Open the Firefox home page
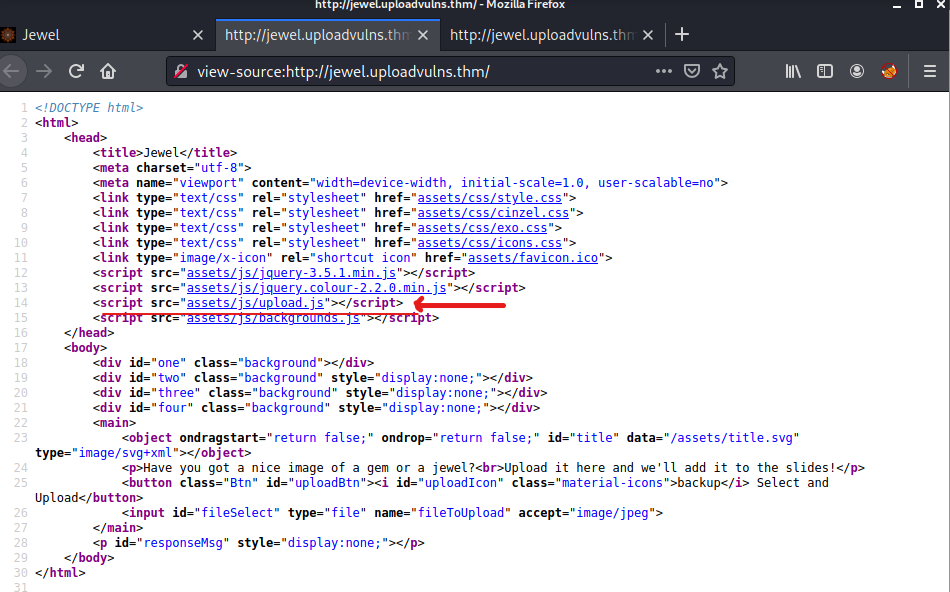The height and width of the screenshot is (592, 950). (108, 72)
